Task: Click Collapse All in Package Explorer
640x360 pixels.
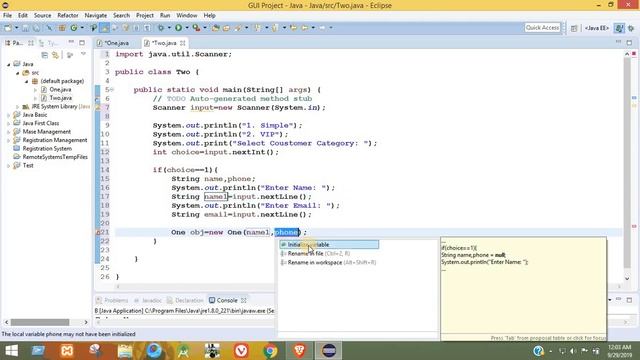Action: click(44, 55)
